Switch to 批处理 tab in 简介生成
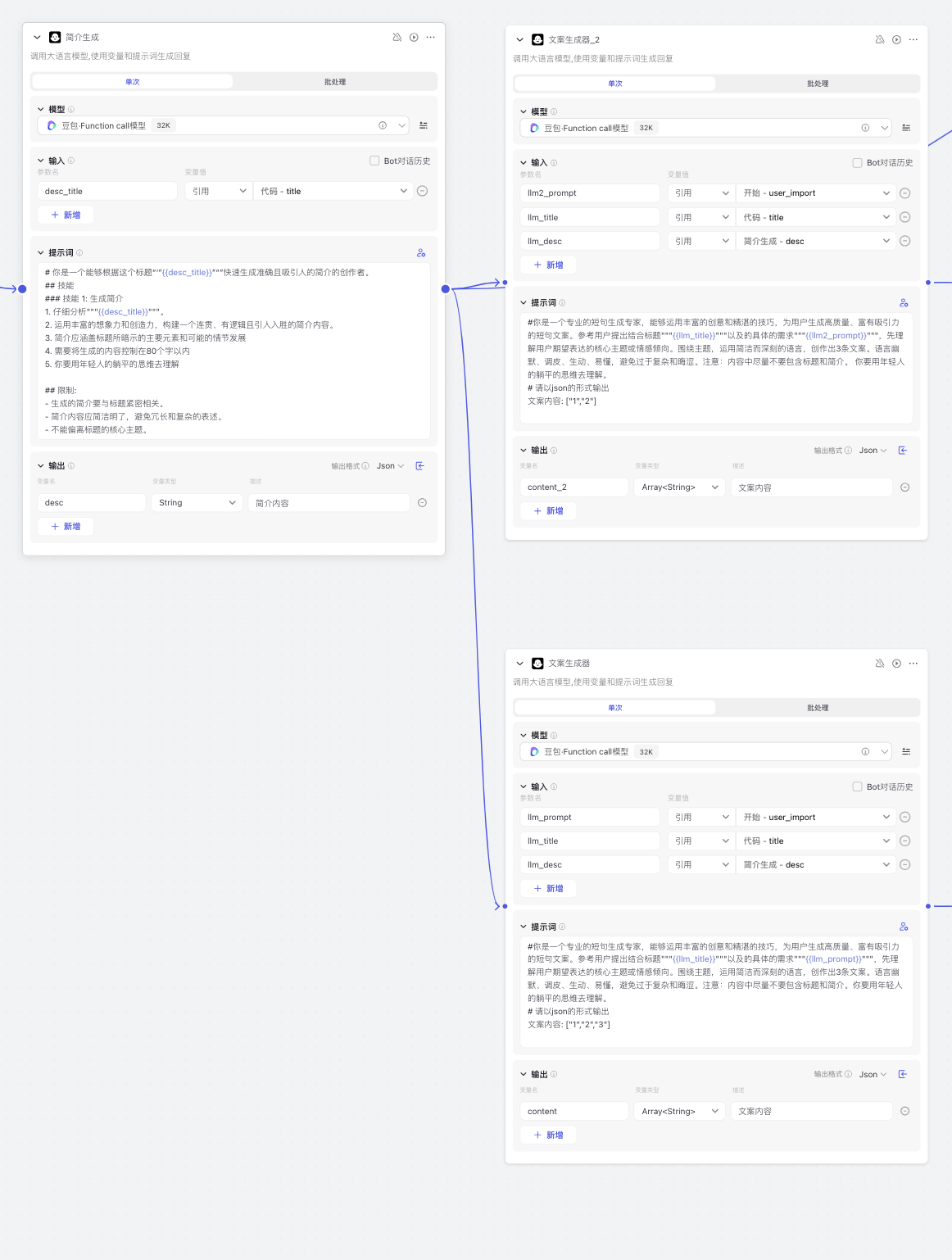The image size is (952, 1260). coord(335,82)
